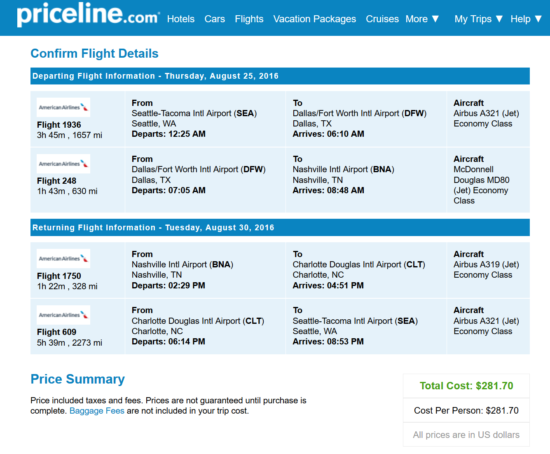Image resolution: width=550 pixels, height=454 pixels.
Task: Expand the More dropdown menu
Action: (422, 19)
